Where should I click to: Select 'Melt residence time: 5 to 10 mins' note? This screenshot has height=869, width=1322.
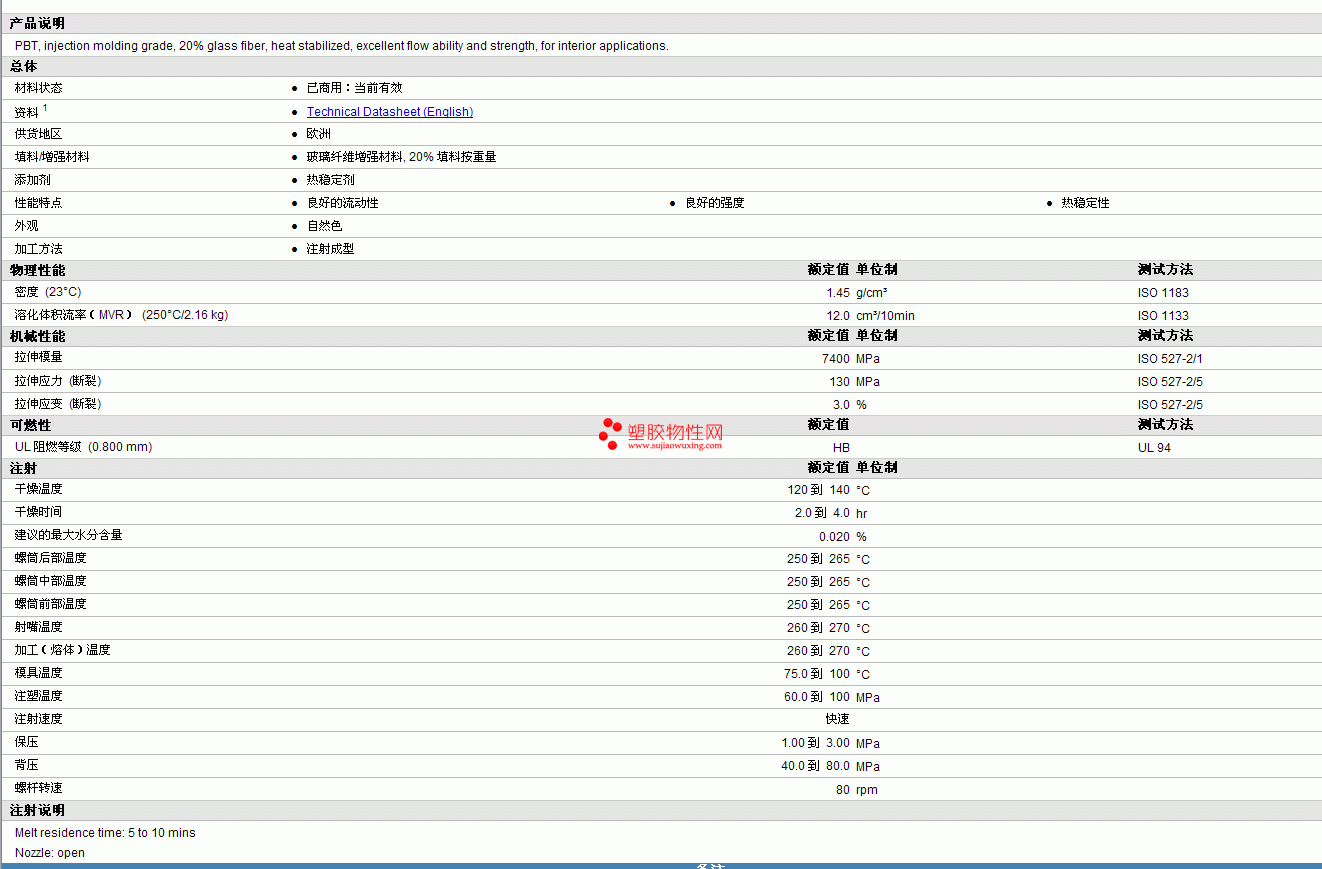pyautogui.click(x=105, y=833)
